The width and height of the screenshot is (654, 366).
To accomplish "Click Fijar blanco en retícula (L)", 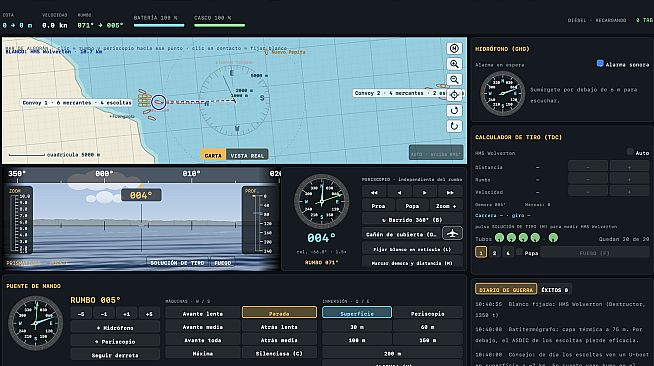I will coord(412,249).
